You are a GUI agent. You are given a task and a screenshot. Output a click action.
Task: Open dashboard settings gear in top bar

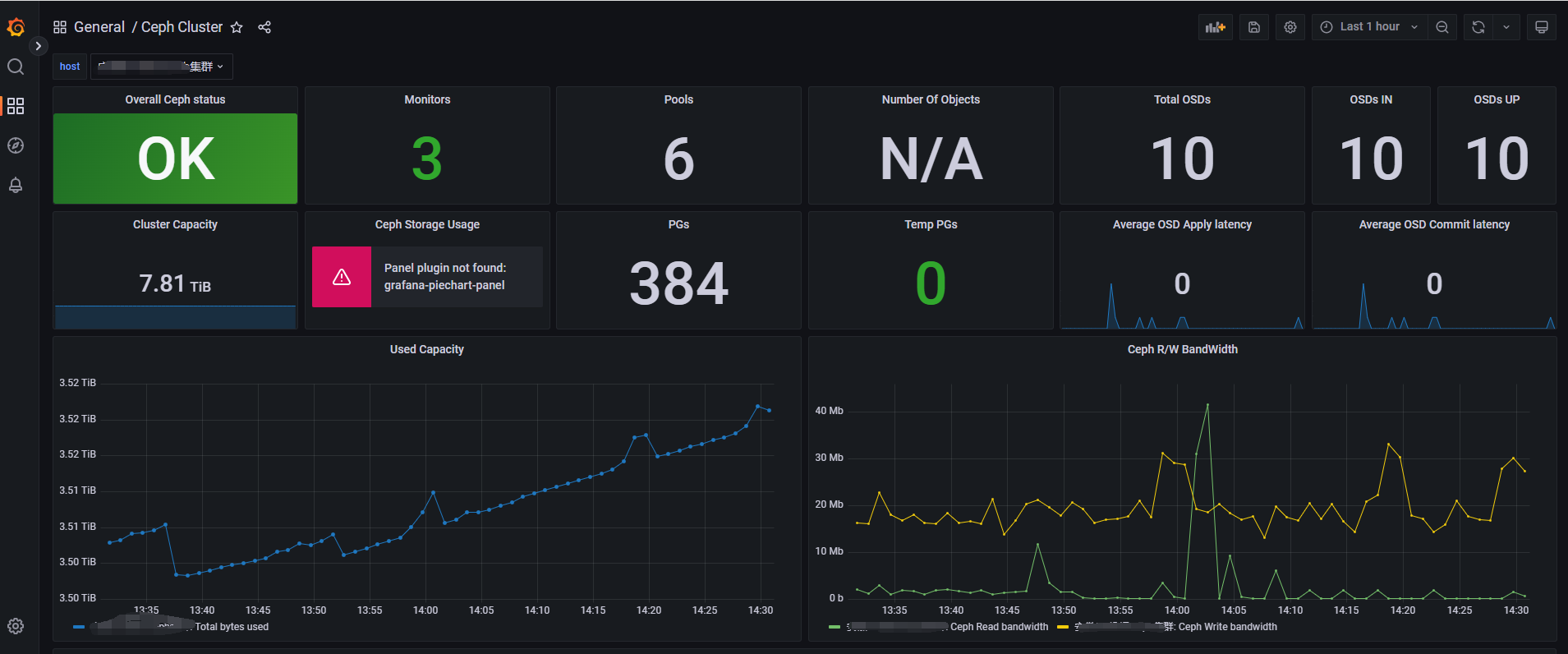[x=1290, y=27]
